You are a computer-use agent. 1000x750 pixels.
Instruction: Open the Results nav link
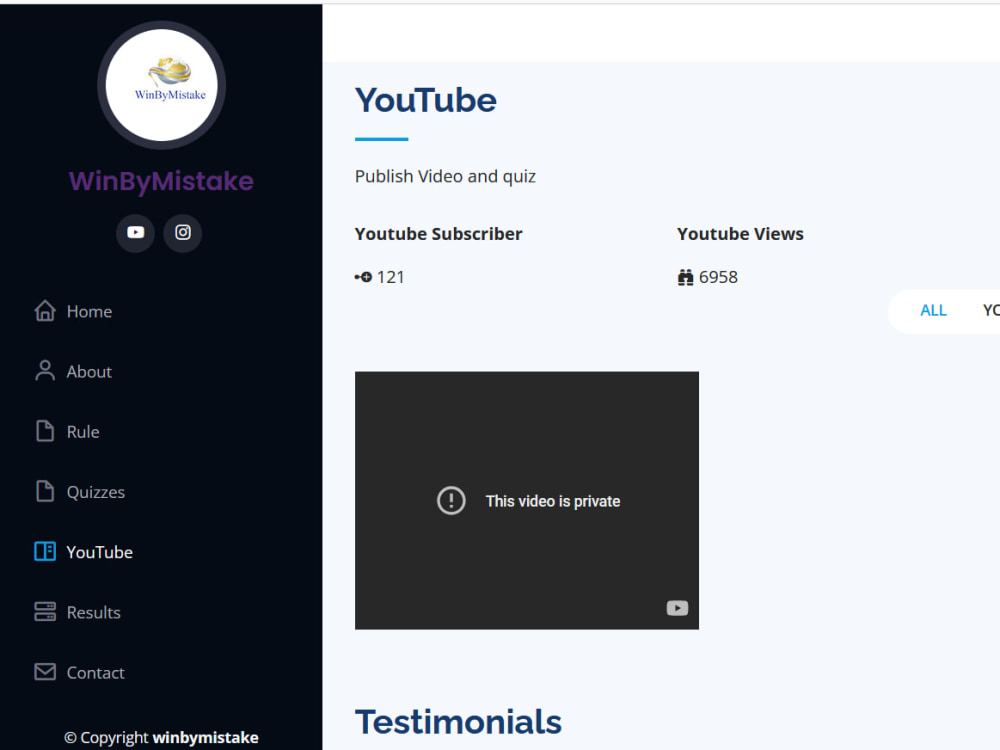pos(94,612)
